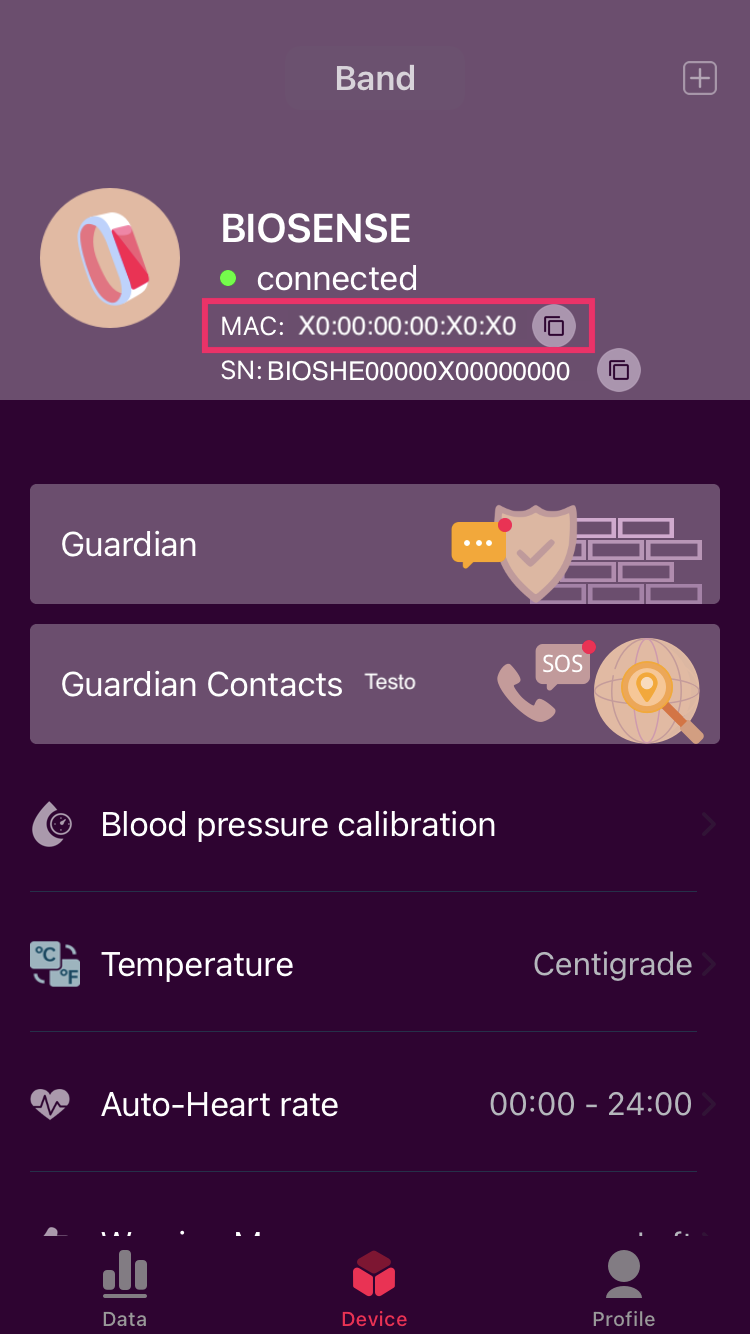Switch to the Device tab

(x=374, y=1288)
